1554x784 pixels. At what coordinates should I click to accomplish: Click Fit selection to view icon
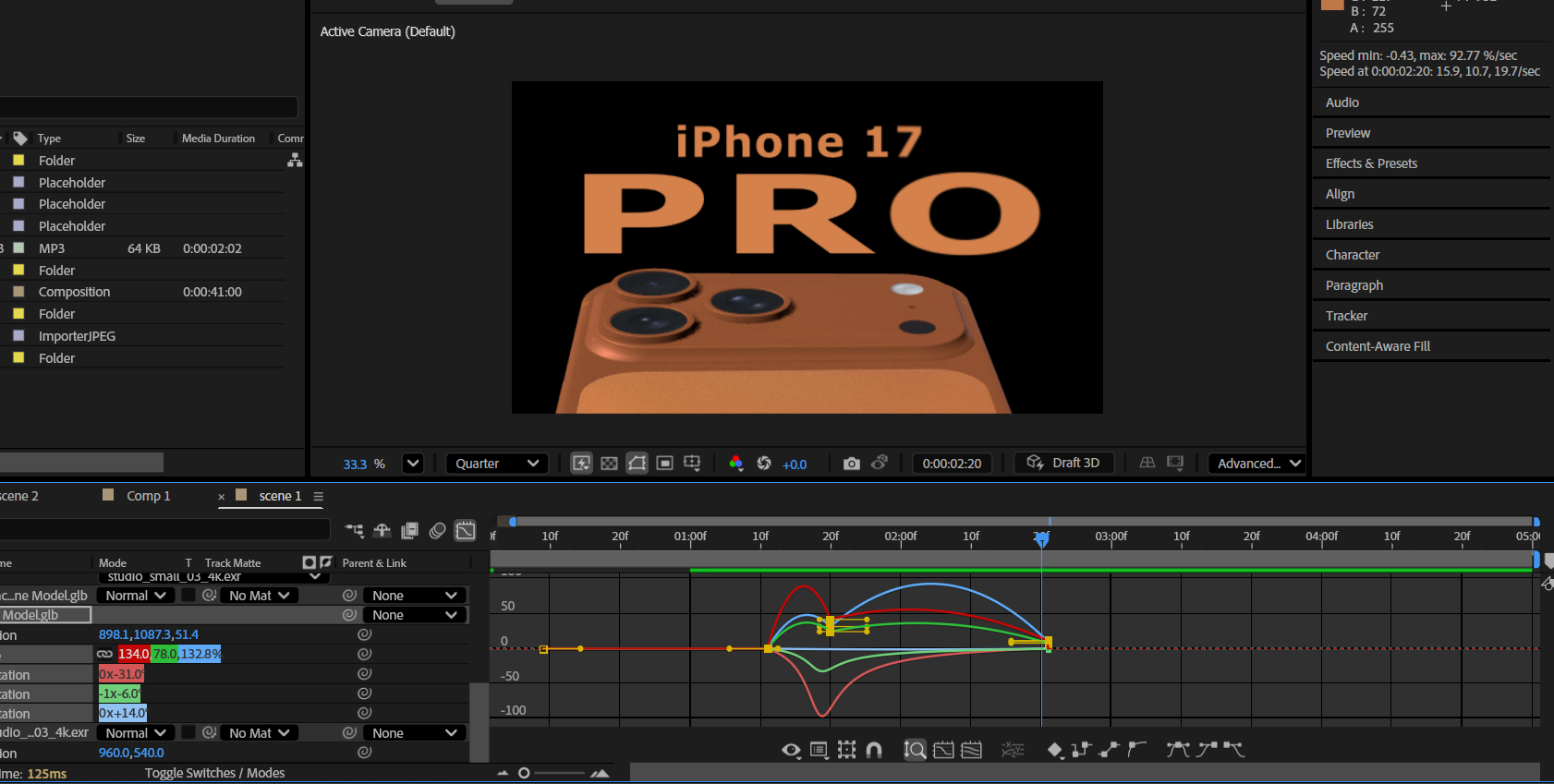(x=943, y=750)
